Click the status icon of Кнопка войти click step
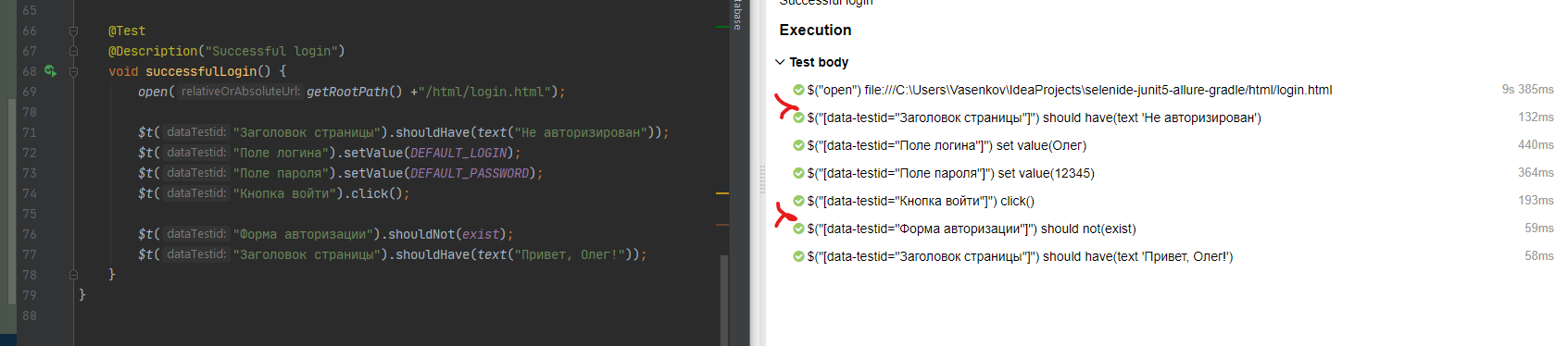 (798, 201)
